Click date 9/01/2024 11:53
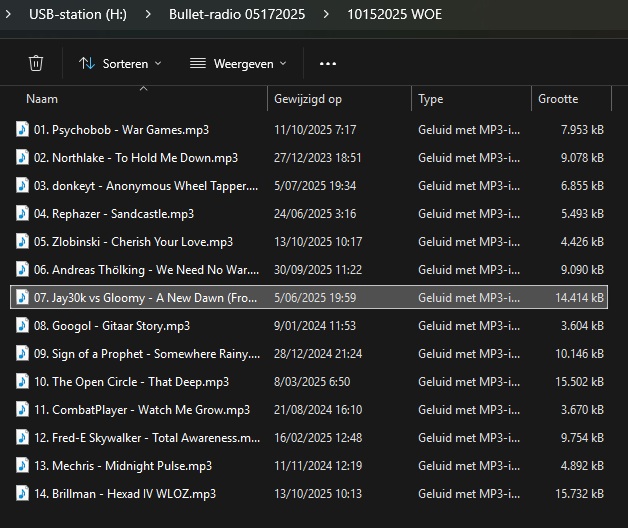Screen dimensions: 628x528 (x=315, y=326)
